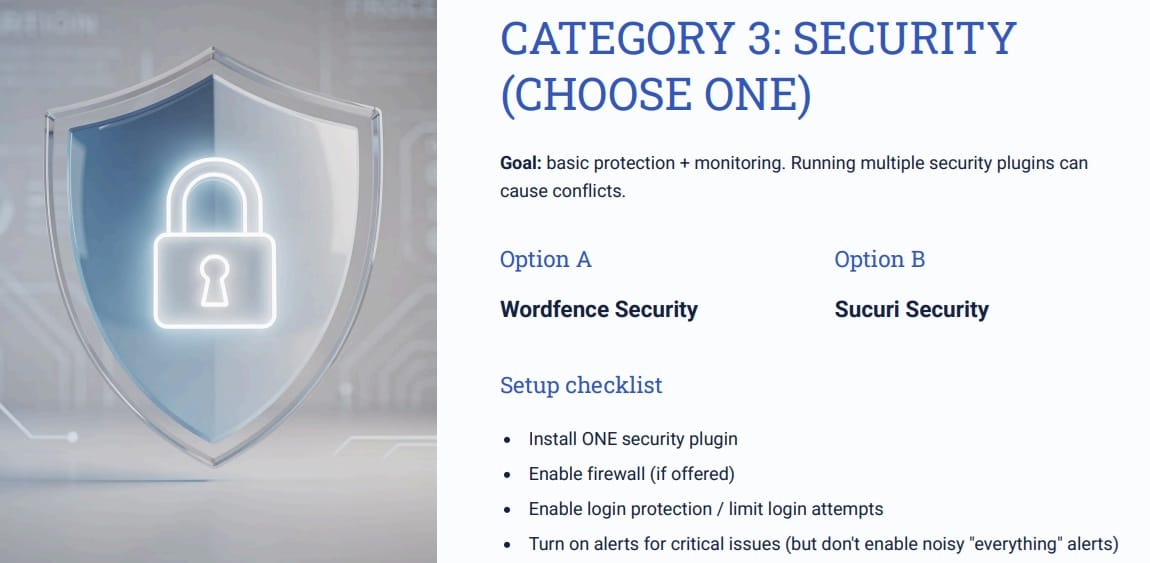Screen dimensions: 1150x563
Task: Click the keyhole inside the padlock
Action: click(214, 279)
